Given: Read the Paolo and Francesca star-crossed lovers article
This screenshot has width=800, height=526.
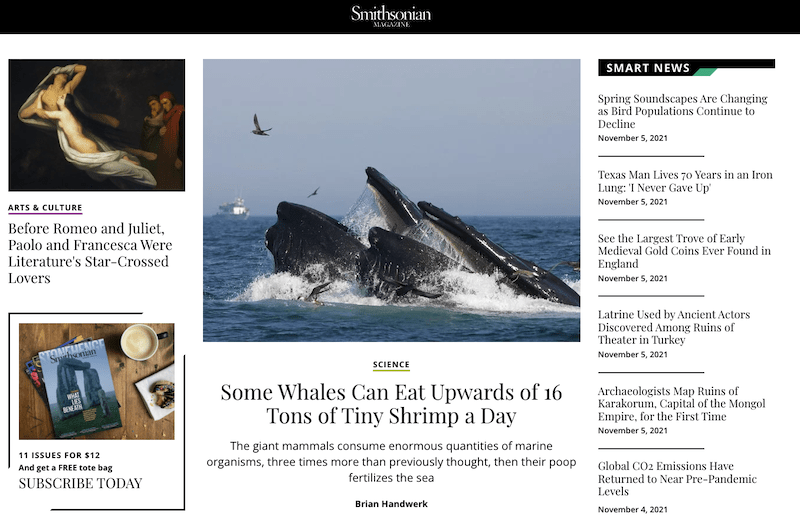Looking at the screenshot, I should click(x=90, y=253).
